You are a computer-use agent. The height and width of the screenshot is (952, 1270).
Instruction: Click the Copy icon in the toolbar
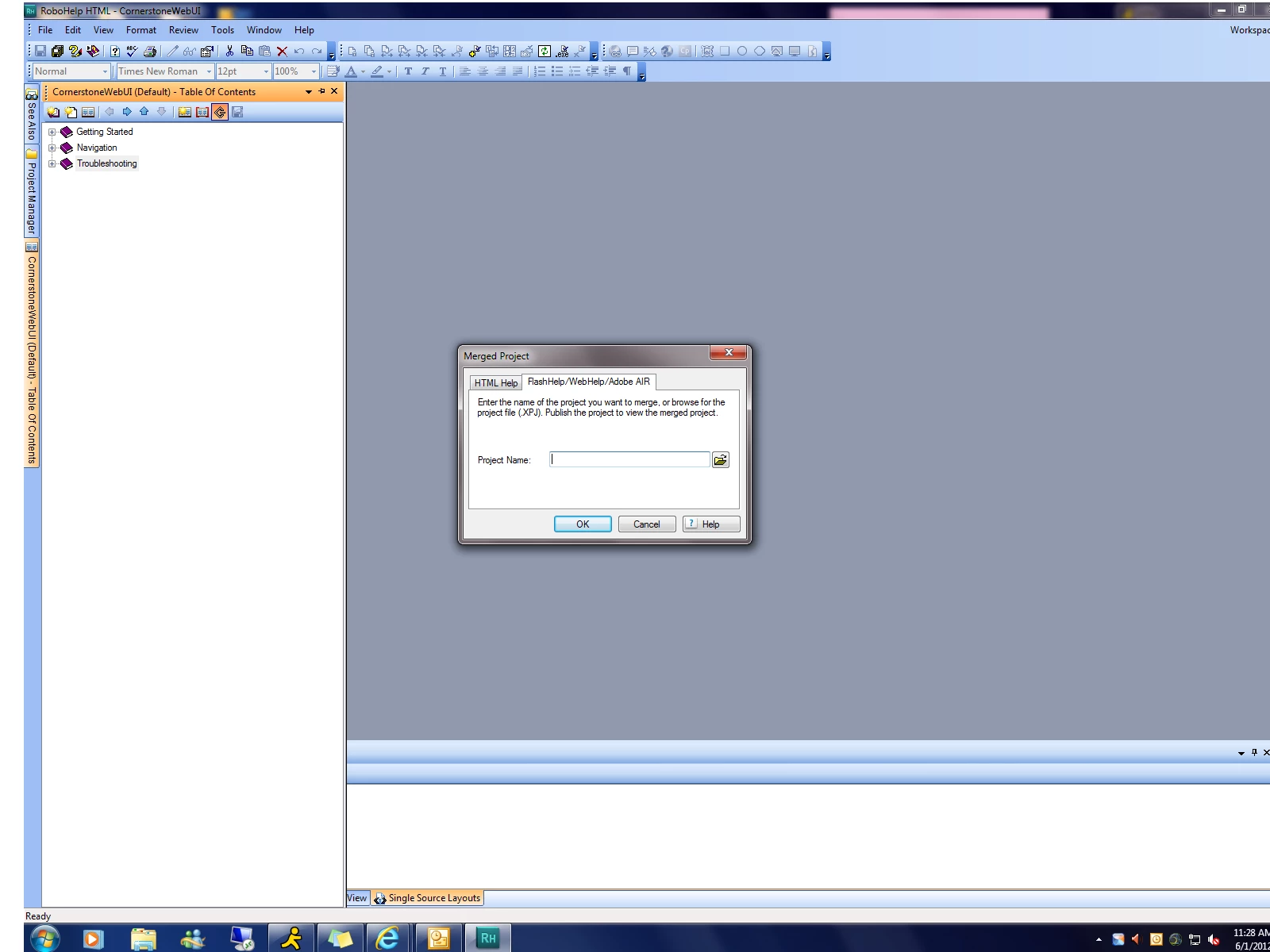[247, 52]
